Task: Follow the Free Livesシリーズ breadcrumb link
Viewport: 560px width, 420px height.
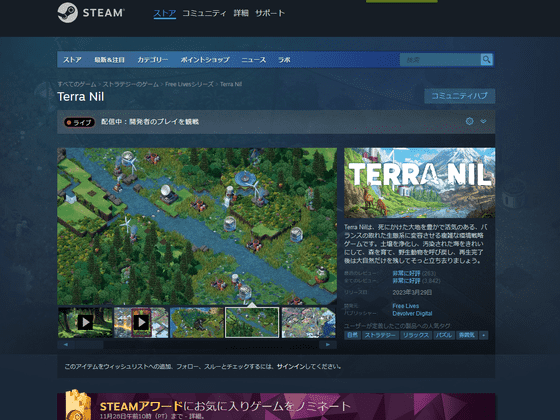Action: (189, 84)
